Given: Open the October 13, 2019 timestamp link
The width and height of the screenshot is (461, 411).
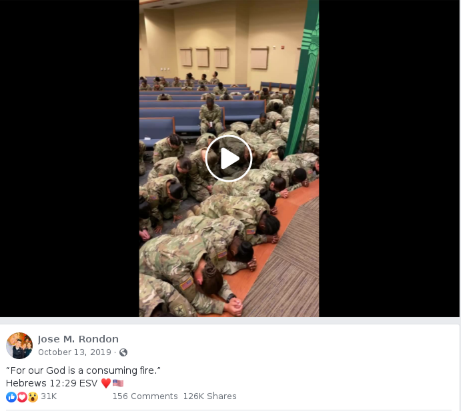Looking at the screenshot, I should 75,352.
